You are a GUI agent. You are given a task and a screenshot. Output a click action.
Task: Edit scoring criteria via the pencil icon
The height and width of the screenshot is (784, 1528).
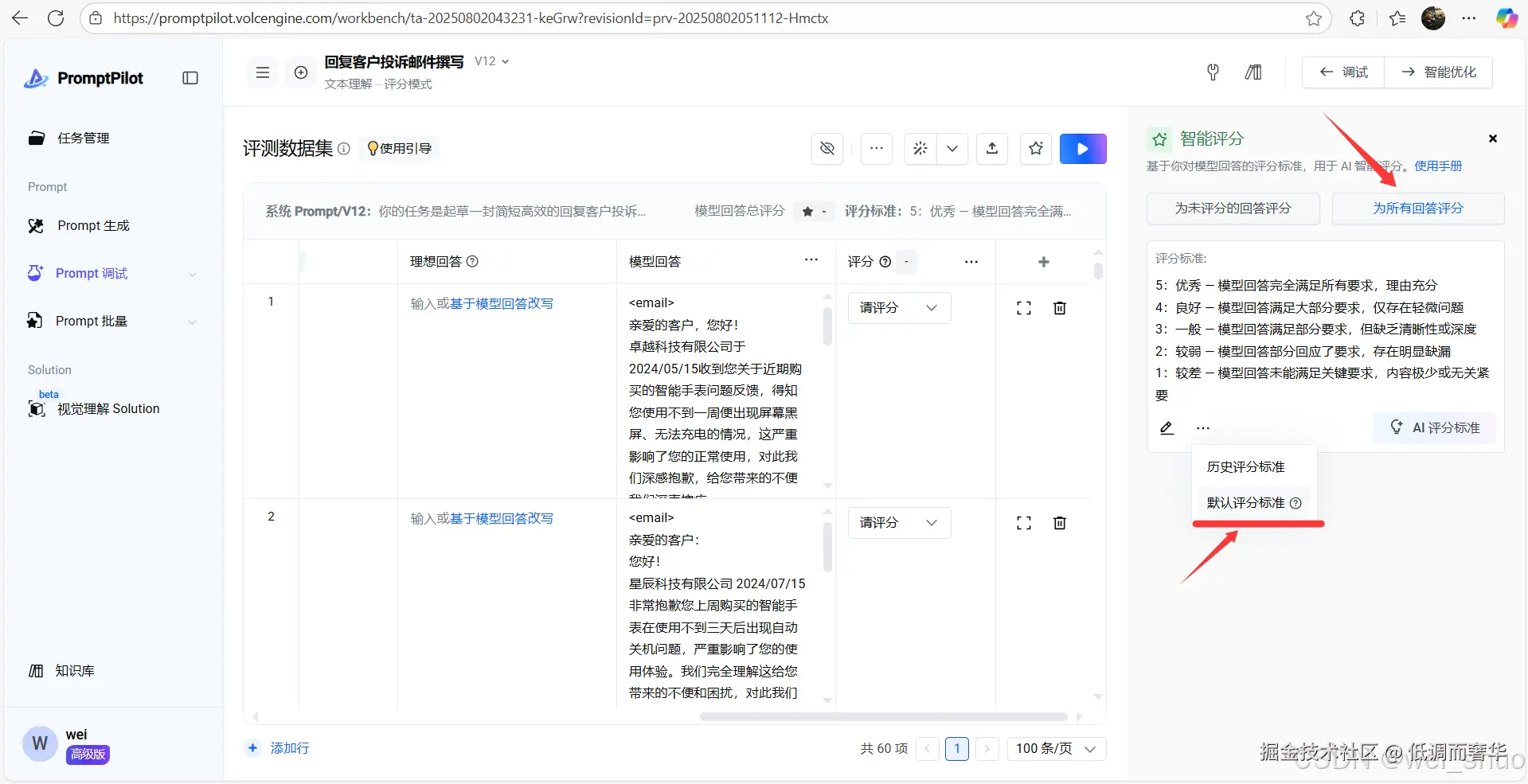pos(1167,427)
